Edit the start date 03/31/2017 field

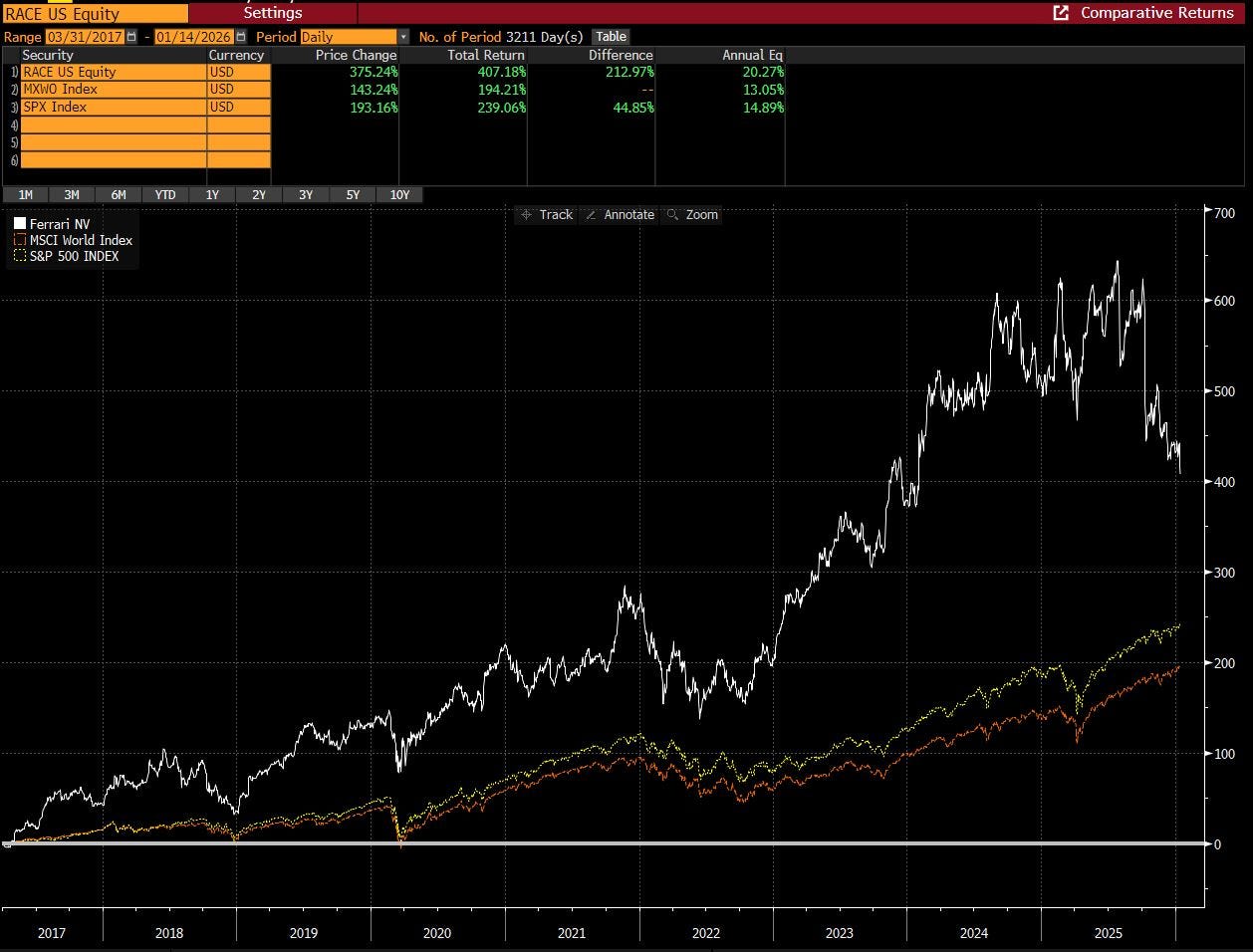pyautogui.click(x=85, y=37)
